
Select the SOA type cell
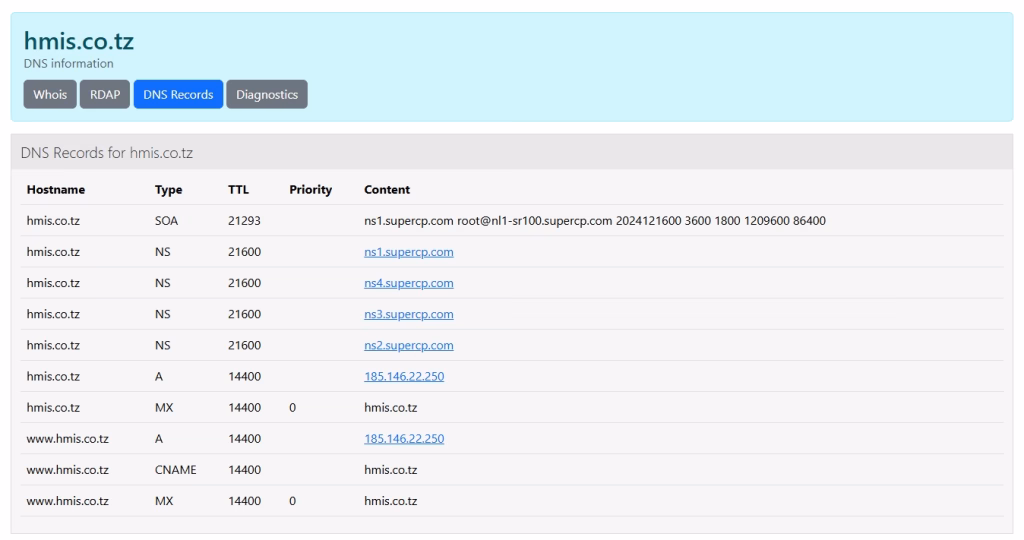tap(167, 221)
